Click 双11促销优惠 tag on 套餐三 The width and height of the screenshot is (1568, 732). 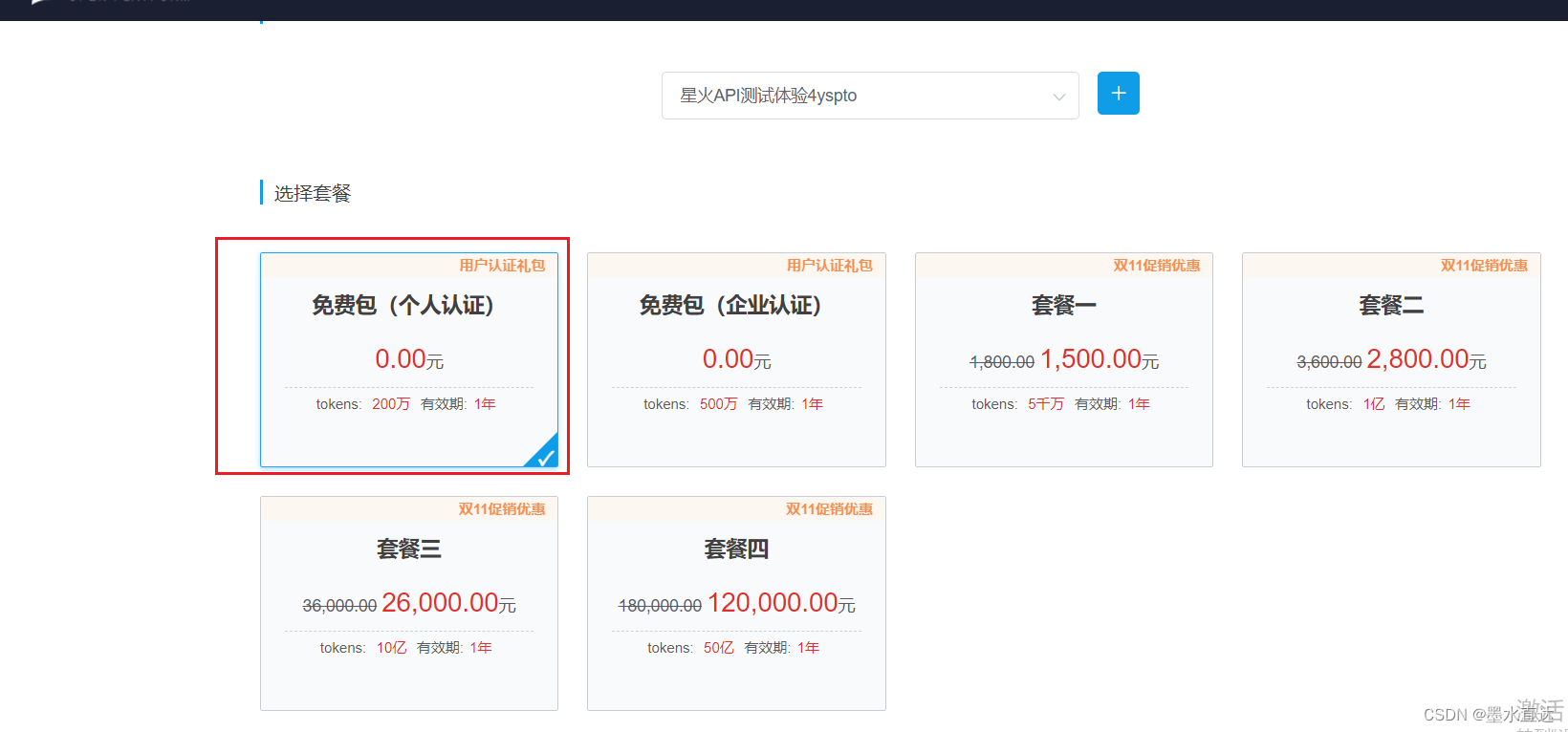tap(502, 509)
